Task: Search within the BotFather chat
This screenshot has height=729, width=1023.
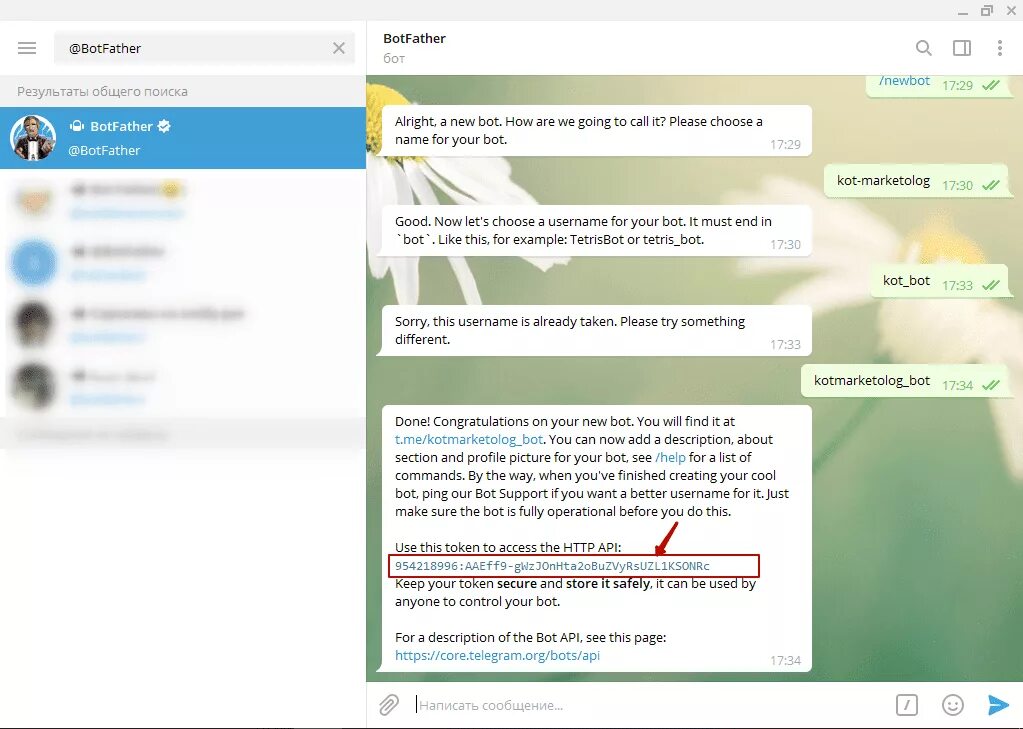Action: [x=923, y=48]
